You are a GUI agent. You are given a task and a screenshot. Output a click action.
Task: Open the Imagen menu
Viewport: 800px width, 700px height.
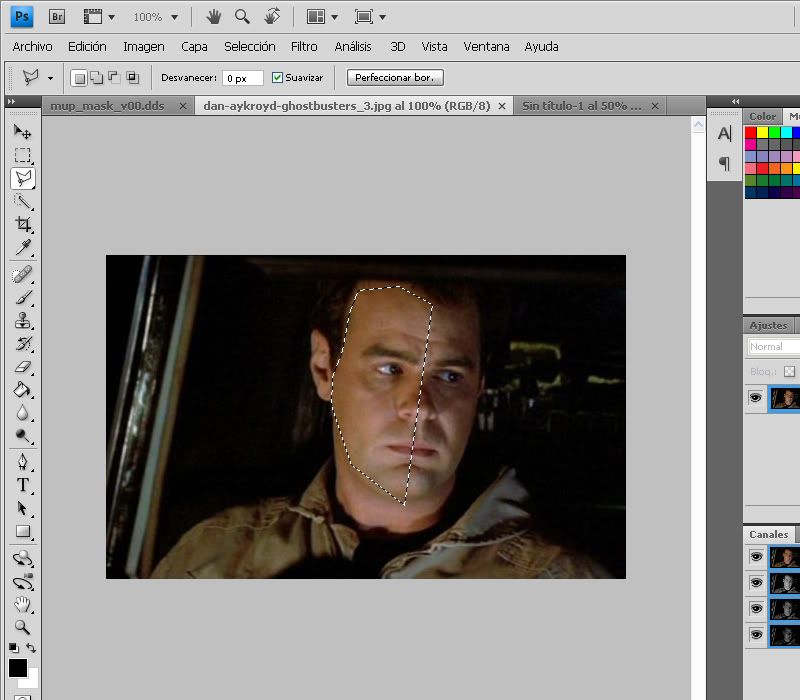[x=144, y=47]
